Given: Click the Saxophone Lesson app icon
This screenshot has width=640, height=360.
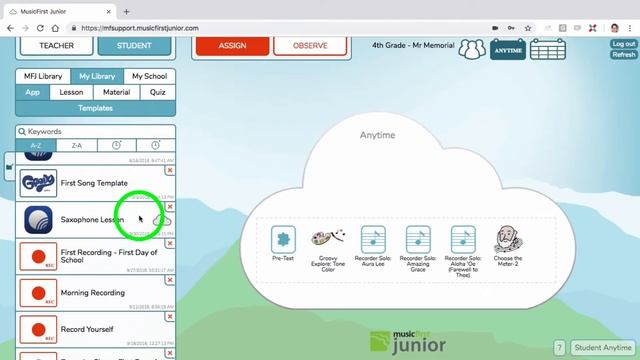Looking at the screenshot, I should (38, 220).
